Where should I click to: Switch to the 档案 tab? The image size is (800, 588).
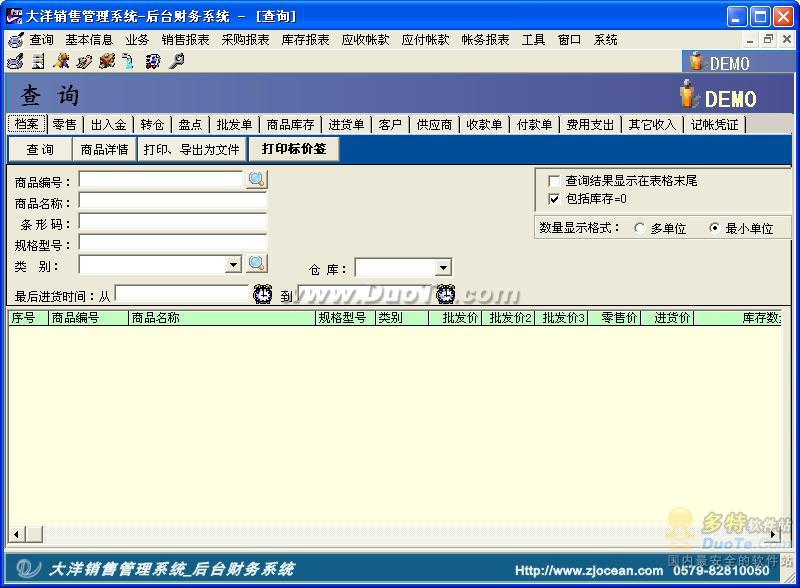27,124
